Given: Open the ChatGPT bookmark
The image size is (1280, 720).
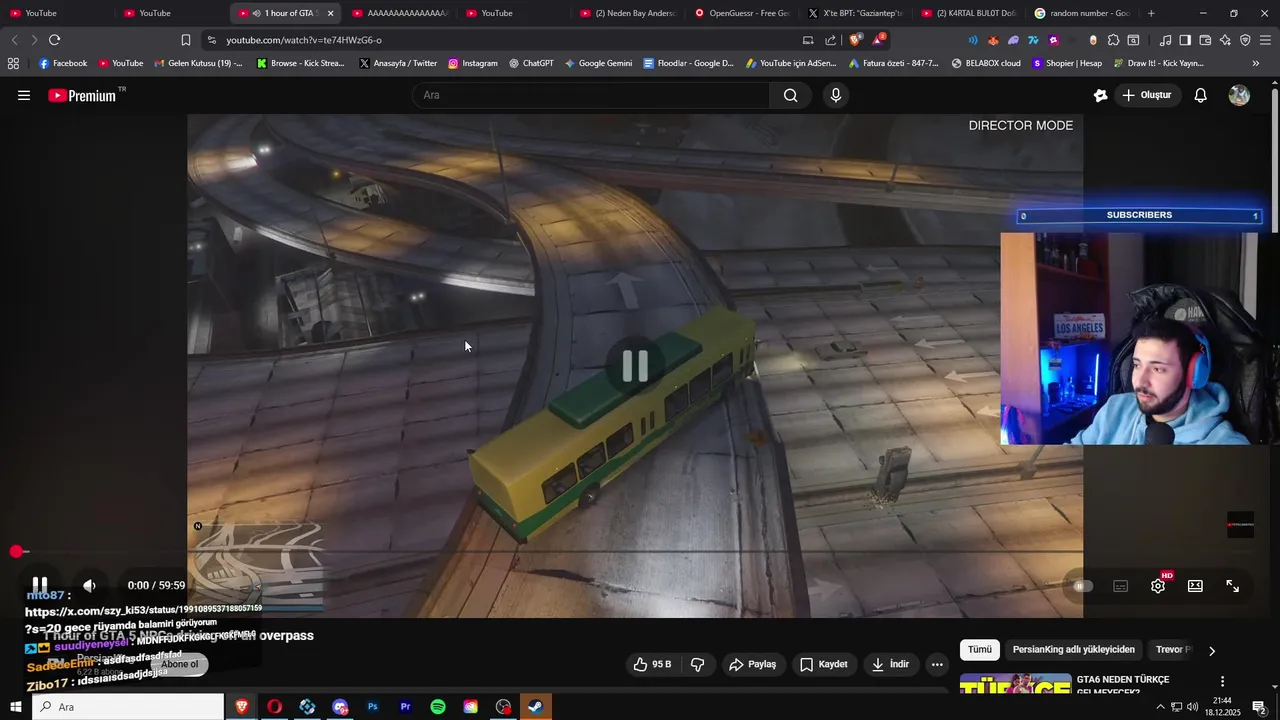Looking at the screenshot, I should [531, 63].
